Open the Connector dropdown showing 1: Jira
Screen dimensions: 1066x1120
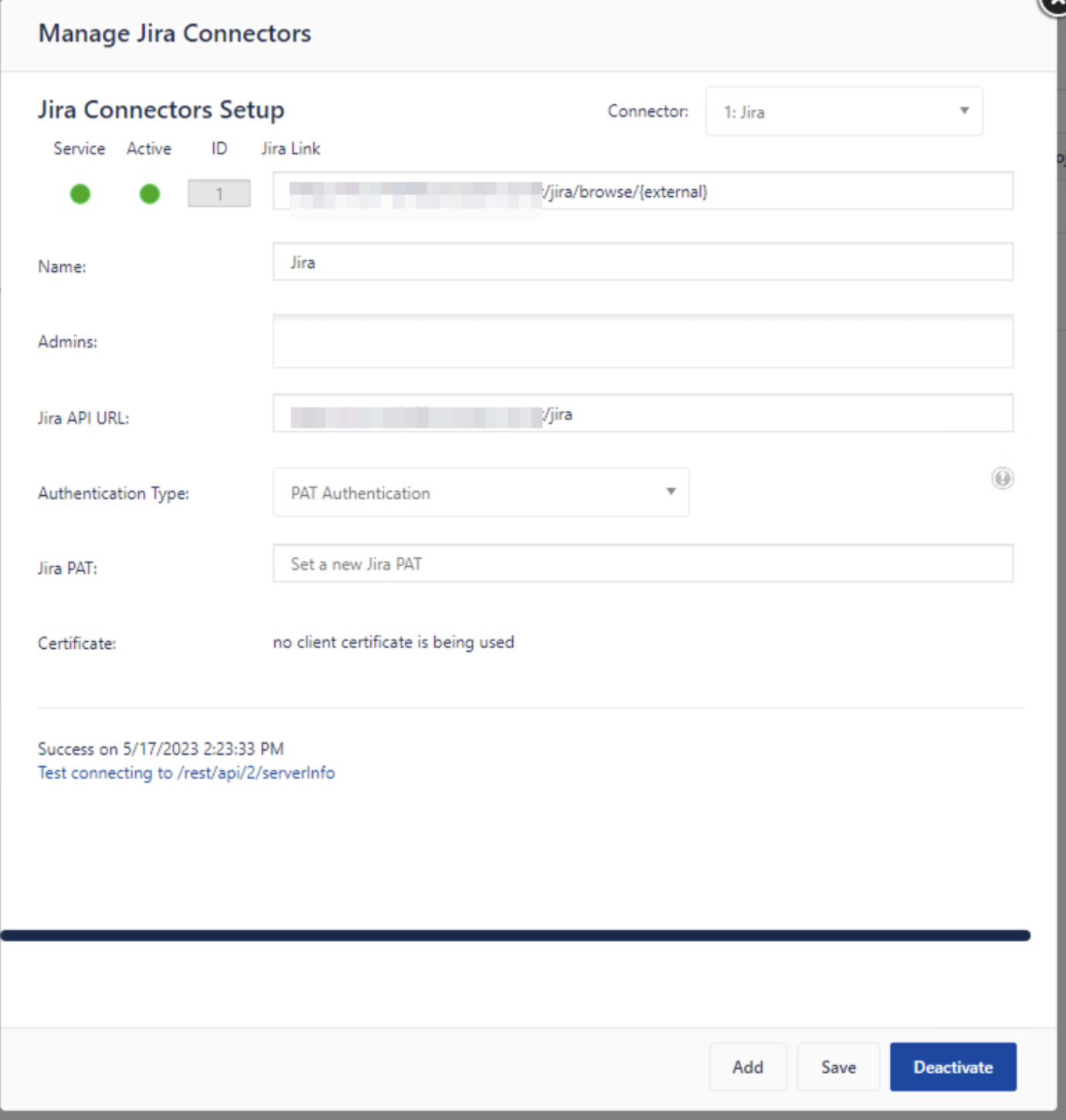coord(844,112)
